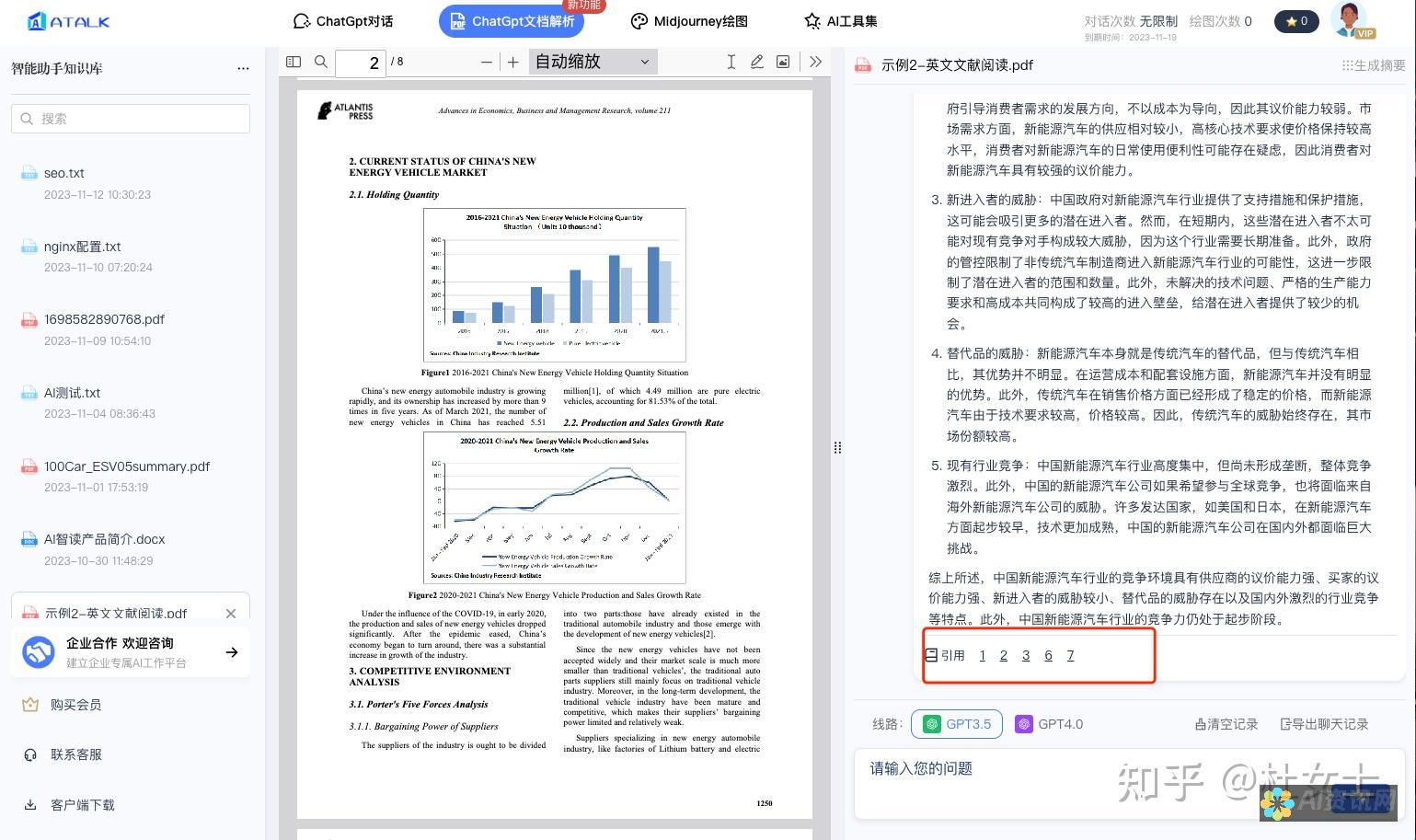Click 清空记录 clear history

click(x=1226, y=724)
